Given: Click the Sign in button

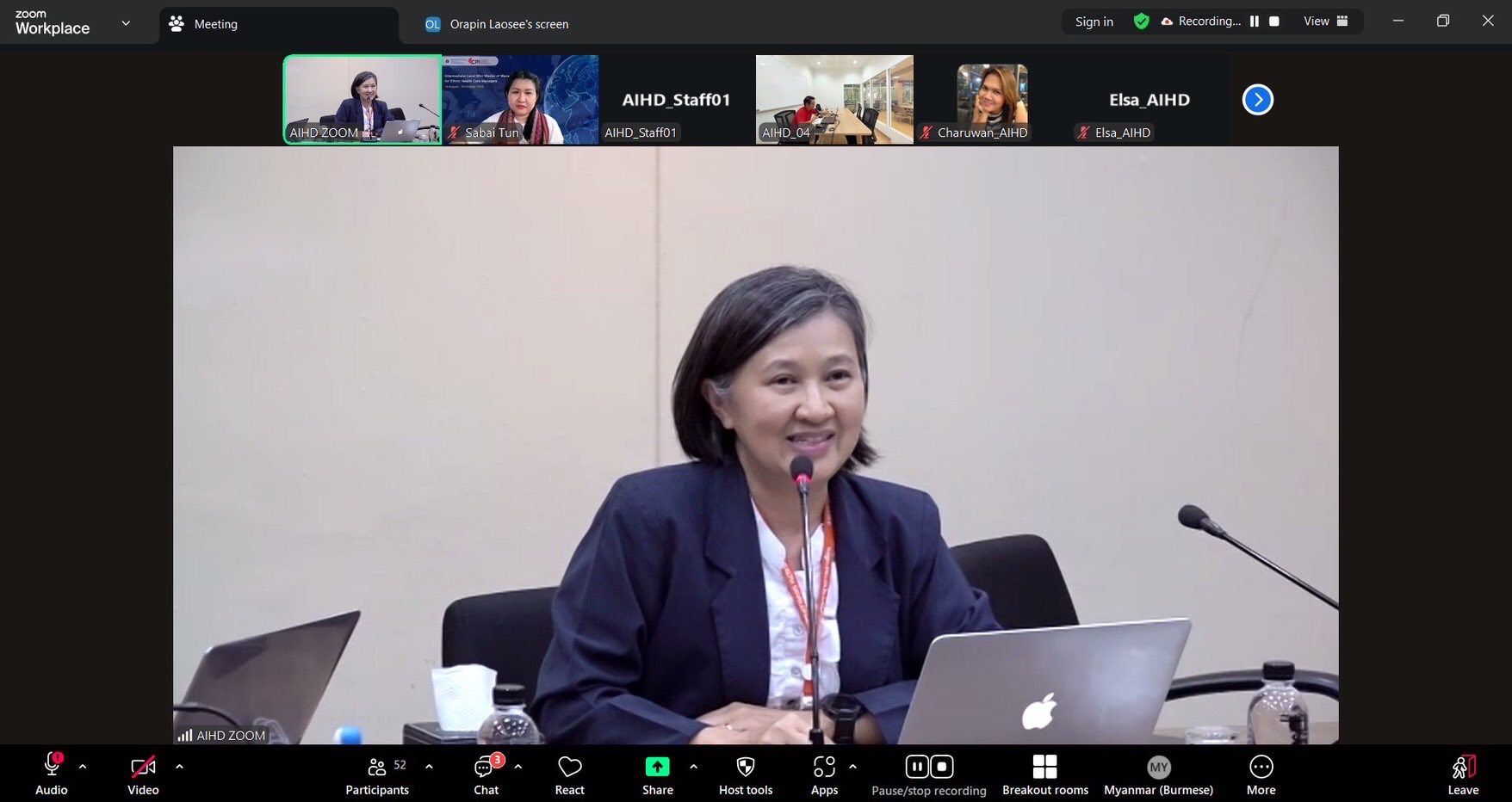Looking at the screenshot, I should pyautogui.click(x=1094, y=22).
